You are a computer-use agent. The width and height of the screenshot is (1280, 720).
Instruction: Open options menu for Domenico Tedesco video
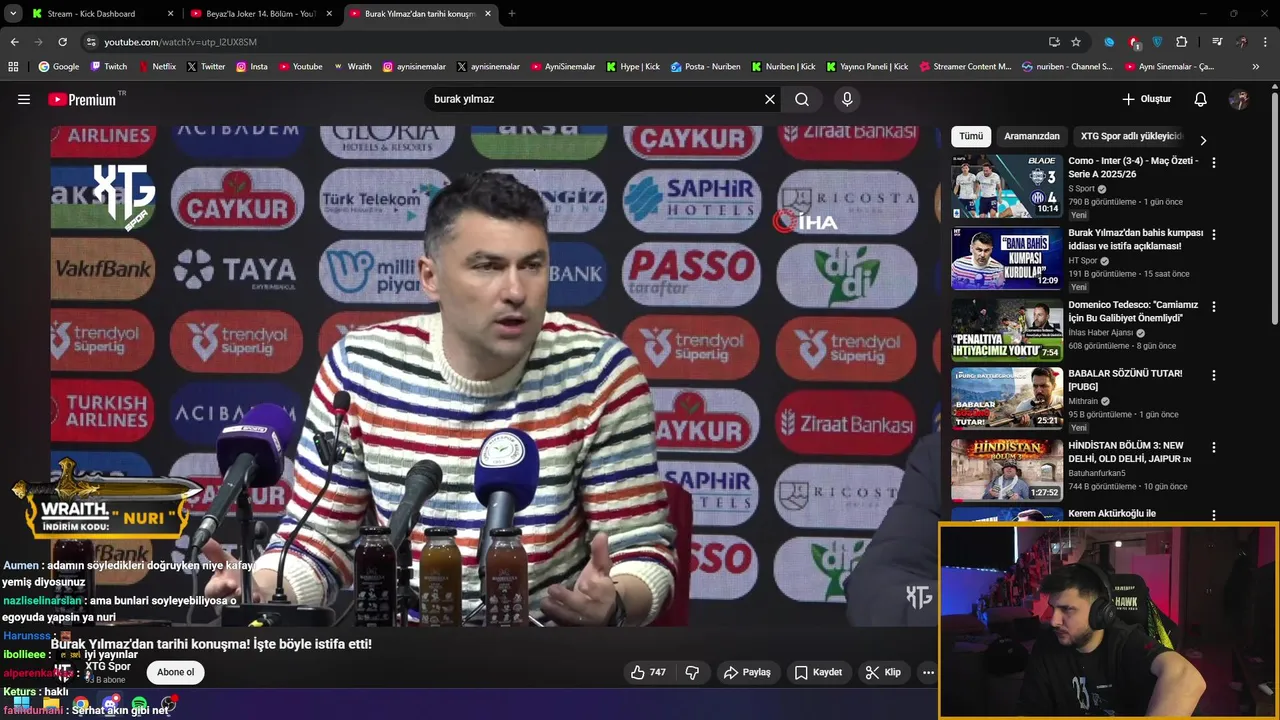click(x=1214, y=307)
